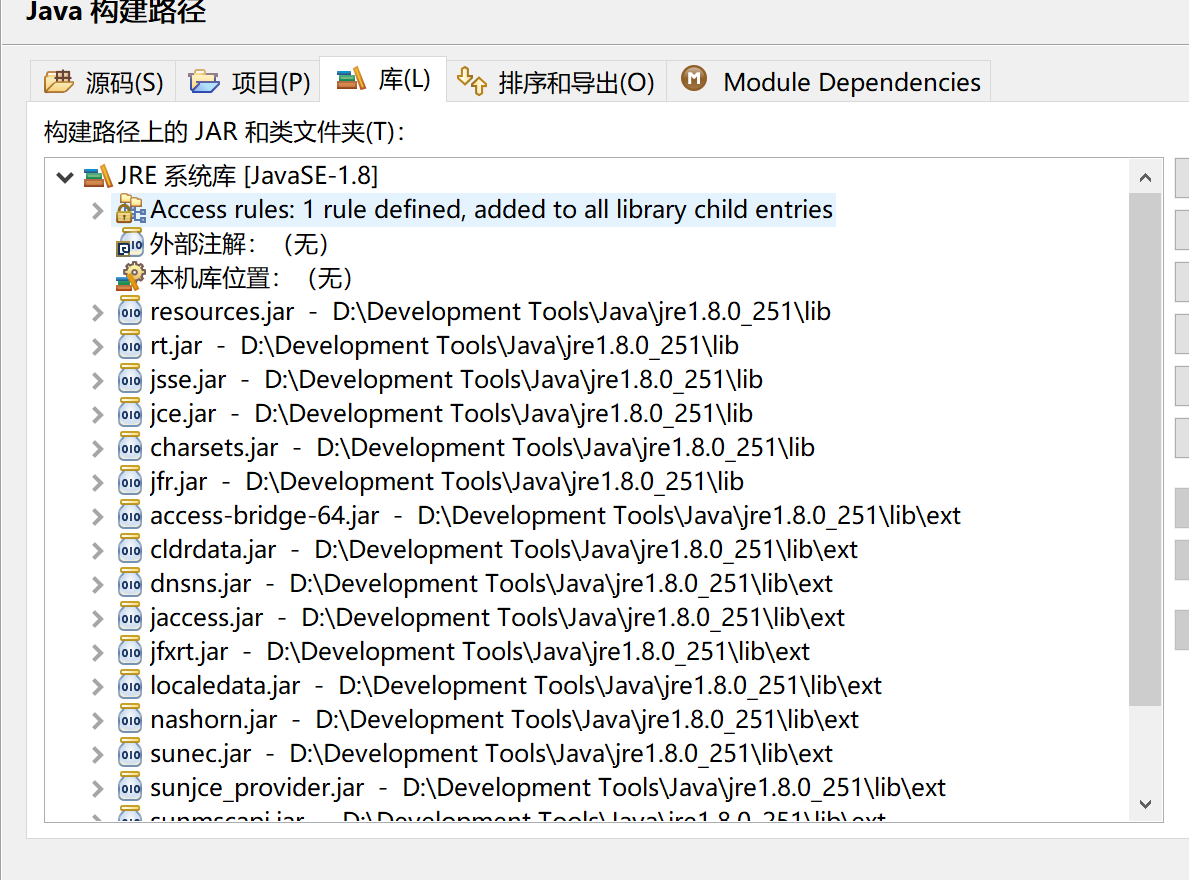Open the 项目 tab
This screenshot has height=880, width=1189.
click(x=248, y=82)
